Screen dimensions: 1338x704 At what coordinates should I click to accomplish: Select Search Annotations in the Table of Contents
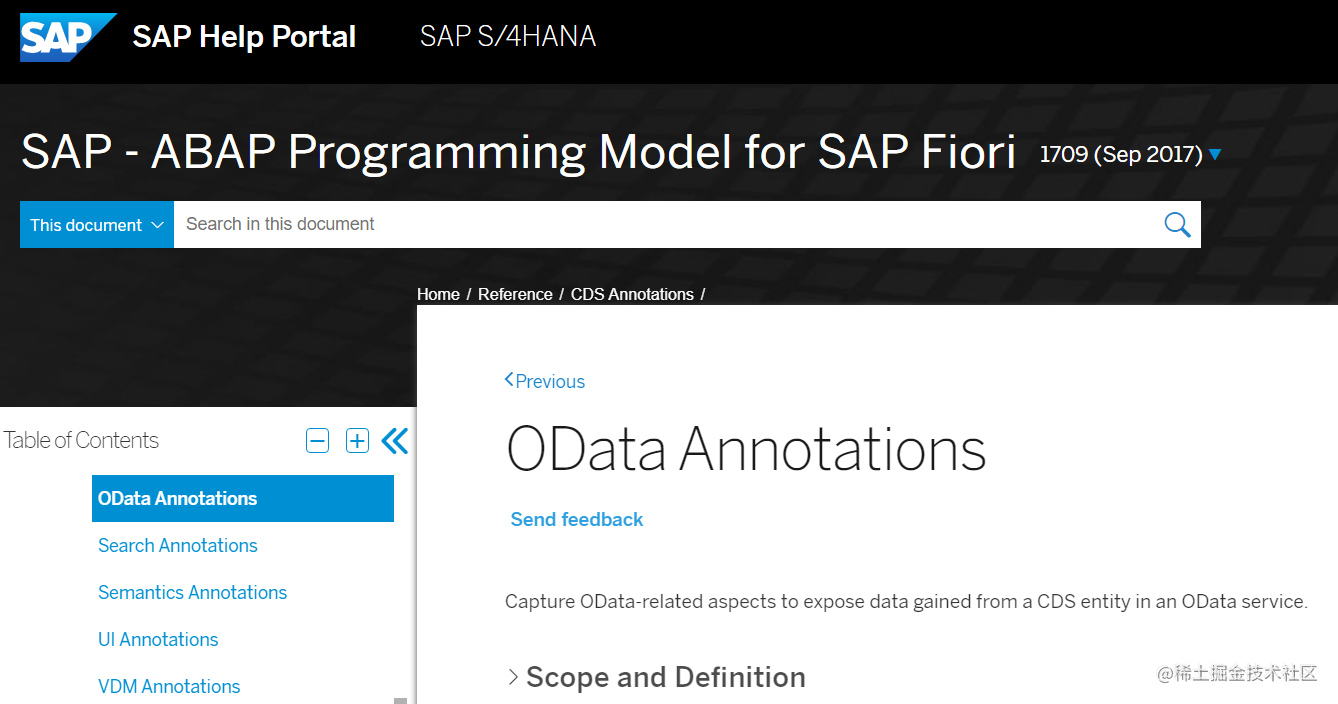177,546
